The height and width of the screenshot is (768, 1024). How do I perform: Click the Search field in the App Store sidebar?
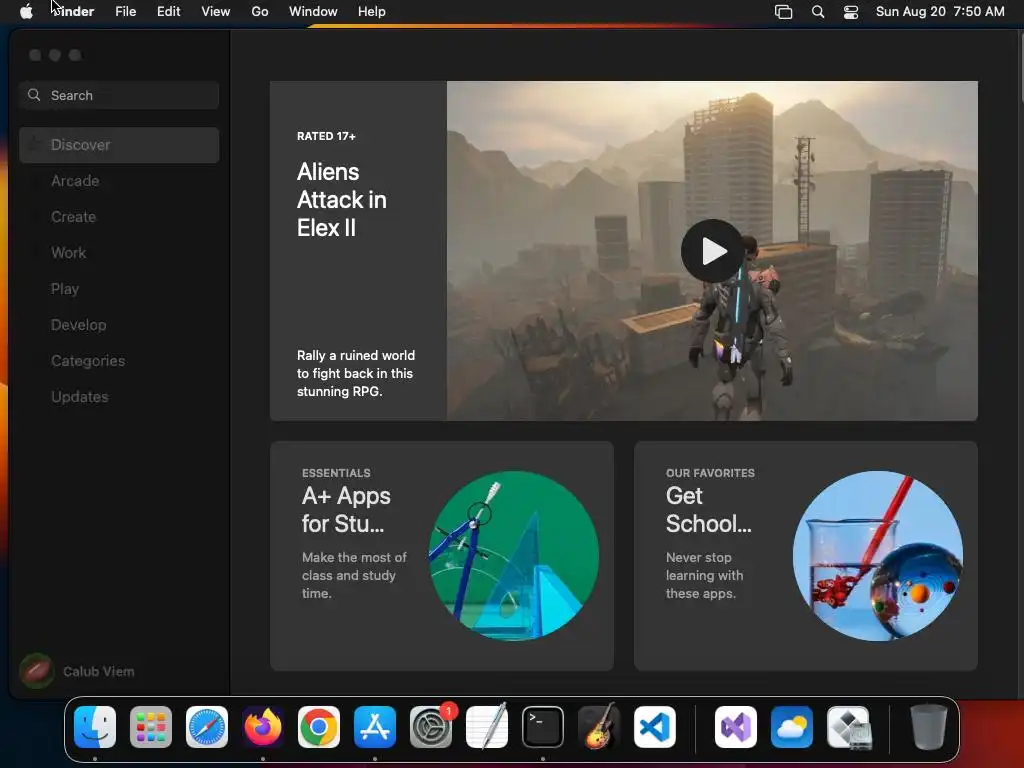pos(119,95)
